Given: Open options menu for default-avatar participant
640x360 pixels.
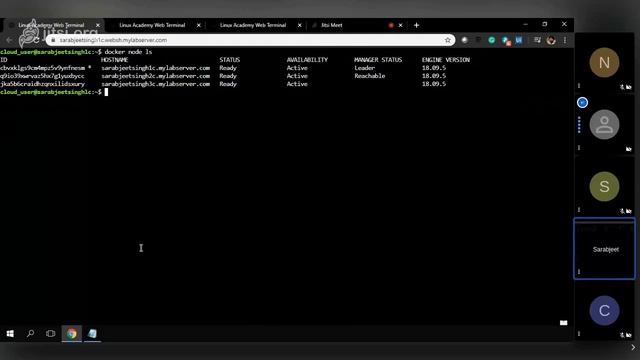Looking at the screenshot, I should [579, 148].
